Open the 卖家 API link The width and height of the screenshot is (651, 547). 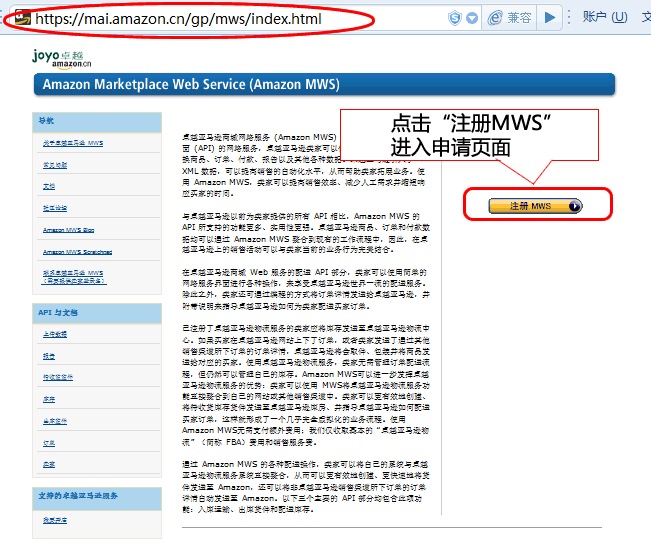(x=49, y=465)
